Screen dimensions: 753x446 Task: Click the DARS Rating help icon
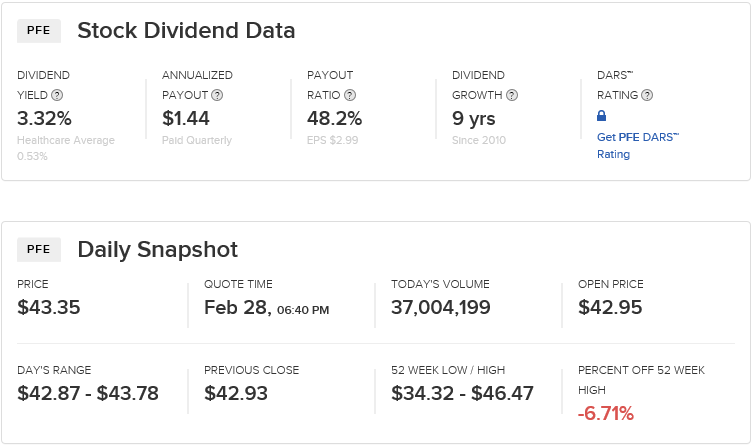coord(647,95)
